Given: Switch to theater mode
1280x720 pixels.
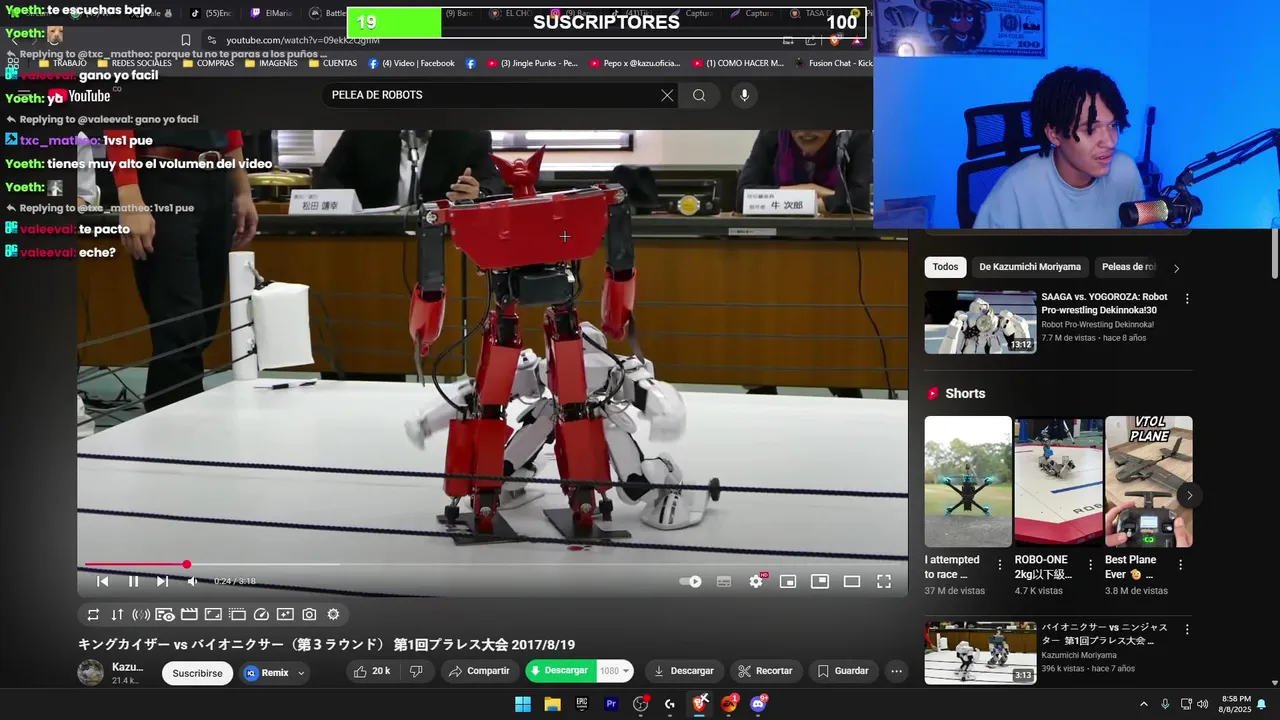Looking at the screenshot, I should pos(852,581).
